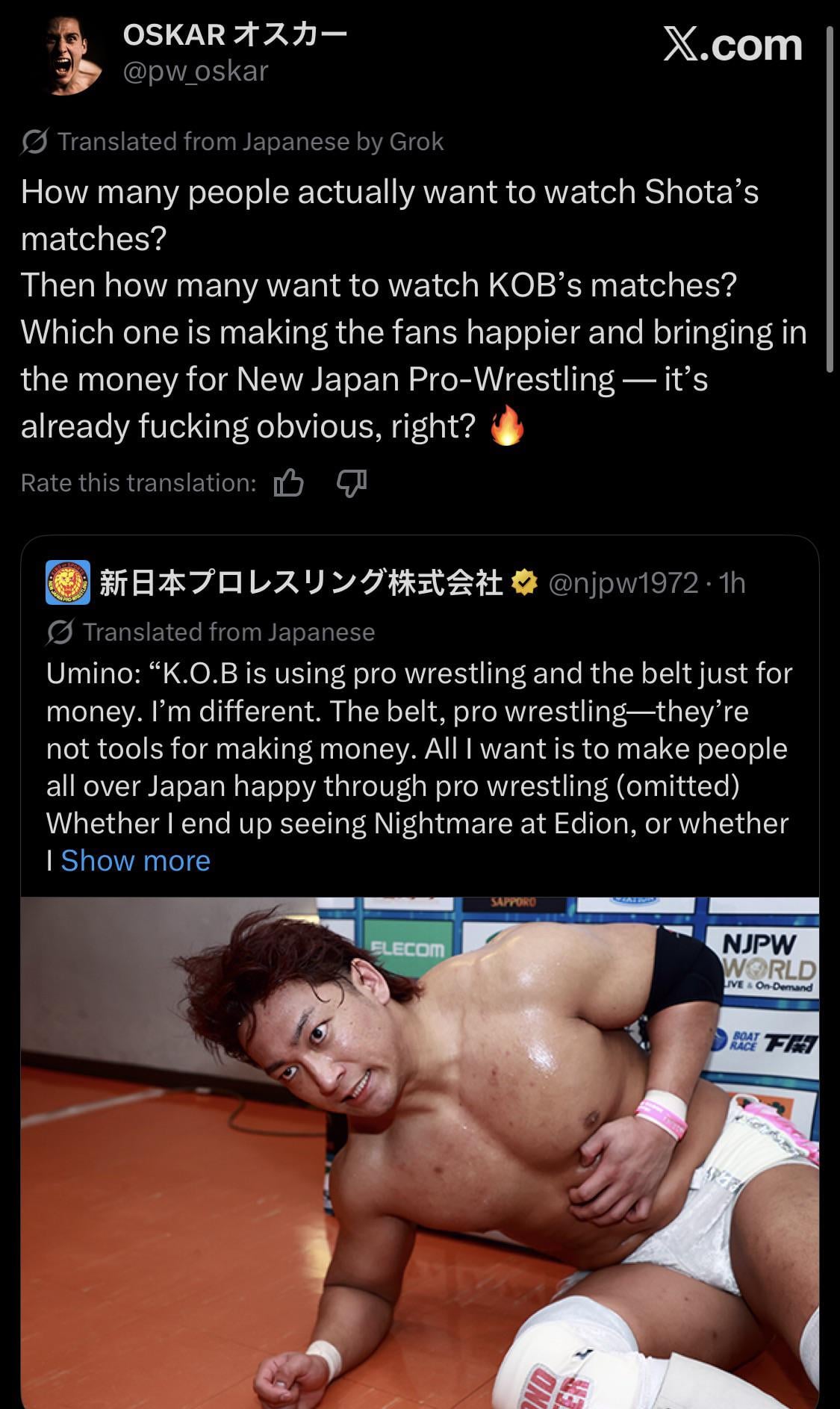Tap the OSKAR profile avatar
Viewport: 840px width, 1409px height.
[x=72, y=54]
